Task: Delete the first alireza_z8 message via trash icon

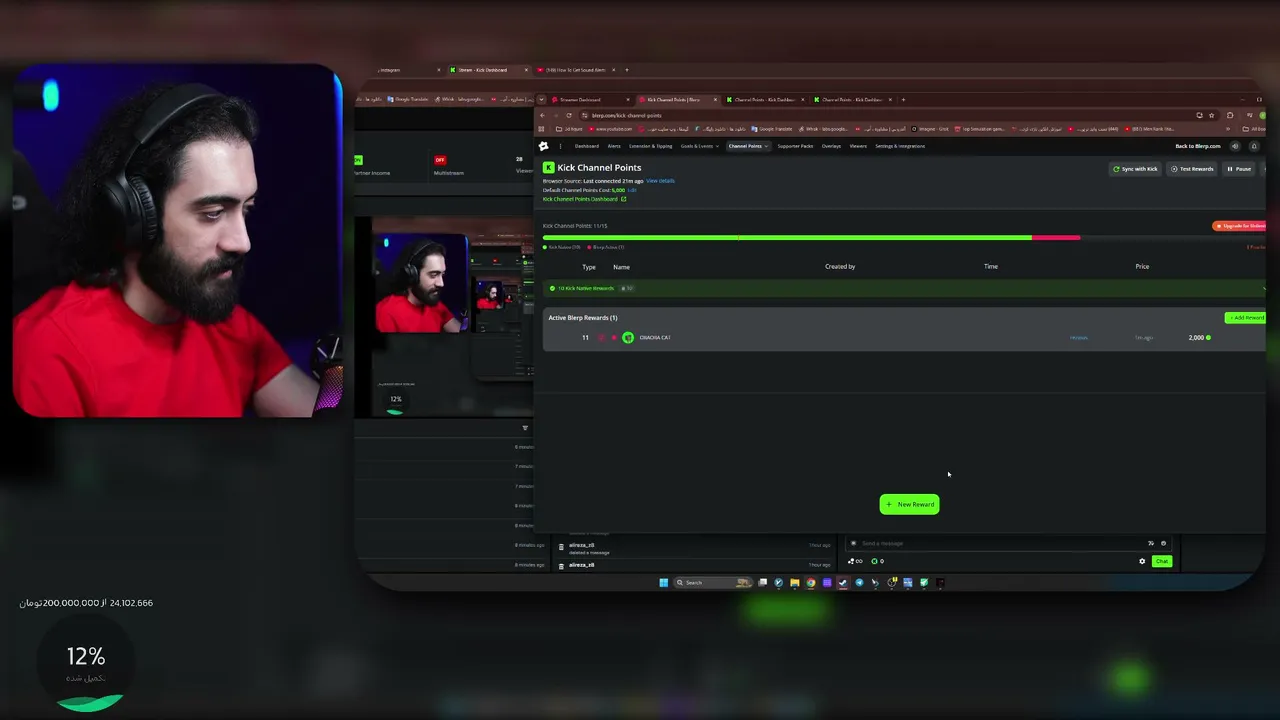Action: tap(561, 547)
